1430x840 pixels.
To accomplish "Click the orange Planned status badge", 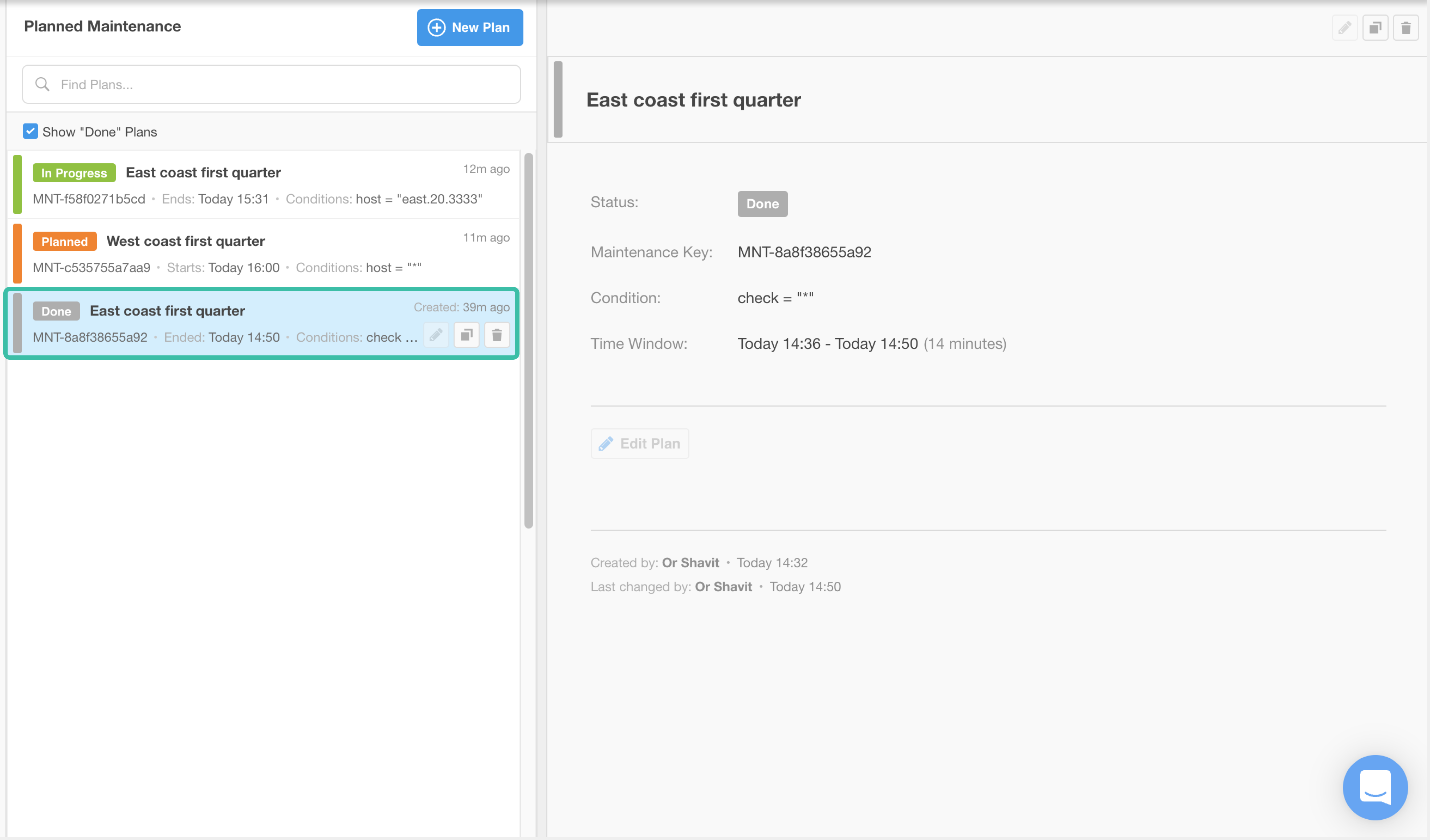I will coord(64,241).
